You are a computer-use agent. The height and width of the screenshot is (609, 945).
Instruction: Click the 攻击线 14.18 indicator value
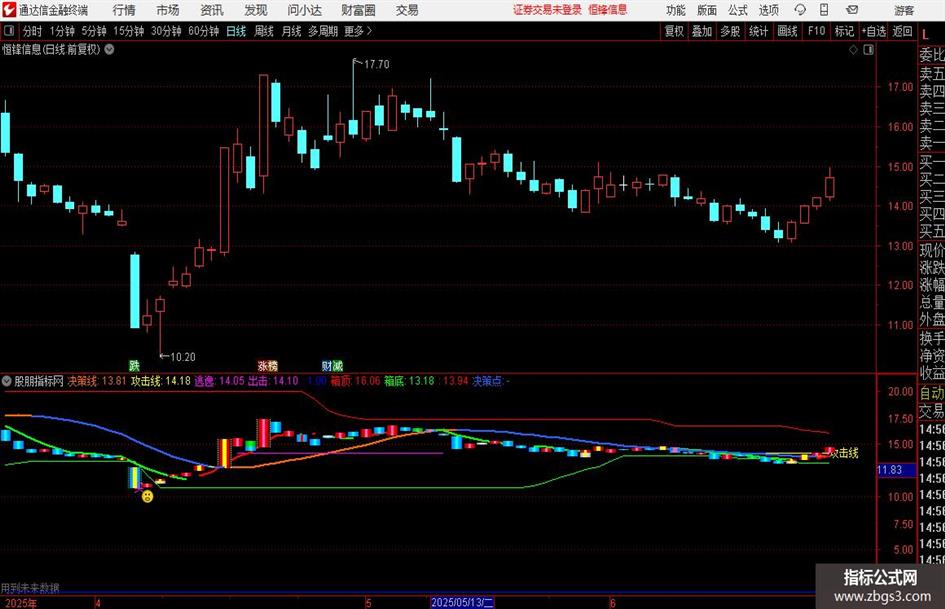click(161, 381)
